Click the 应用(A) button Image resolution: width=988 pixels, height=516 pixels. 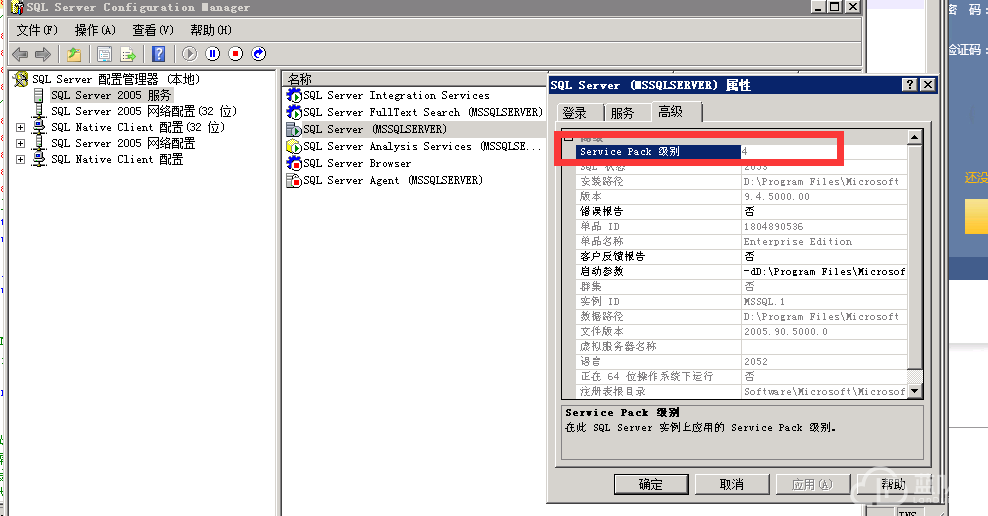(x=812, y=484)
